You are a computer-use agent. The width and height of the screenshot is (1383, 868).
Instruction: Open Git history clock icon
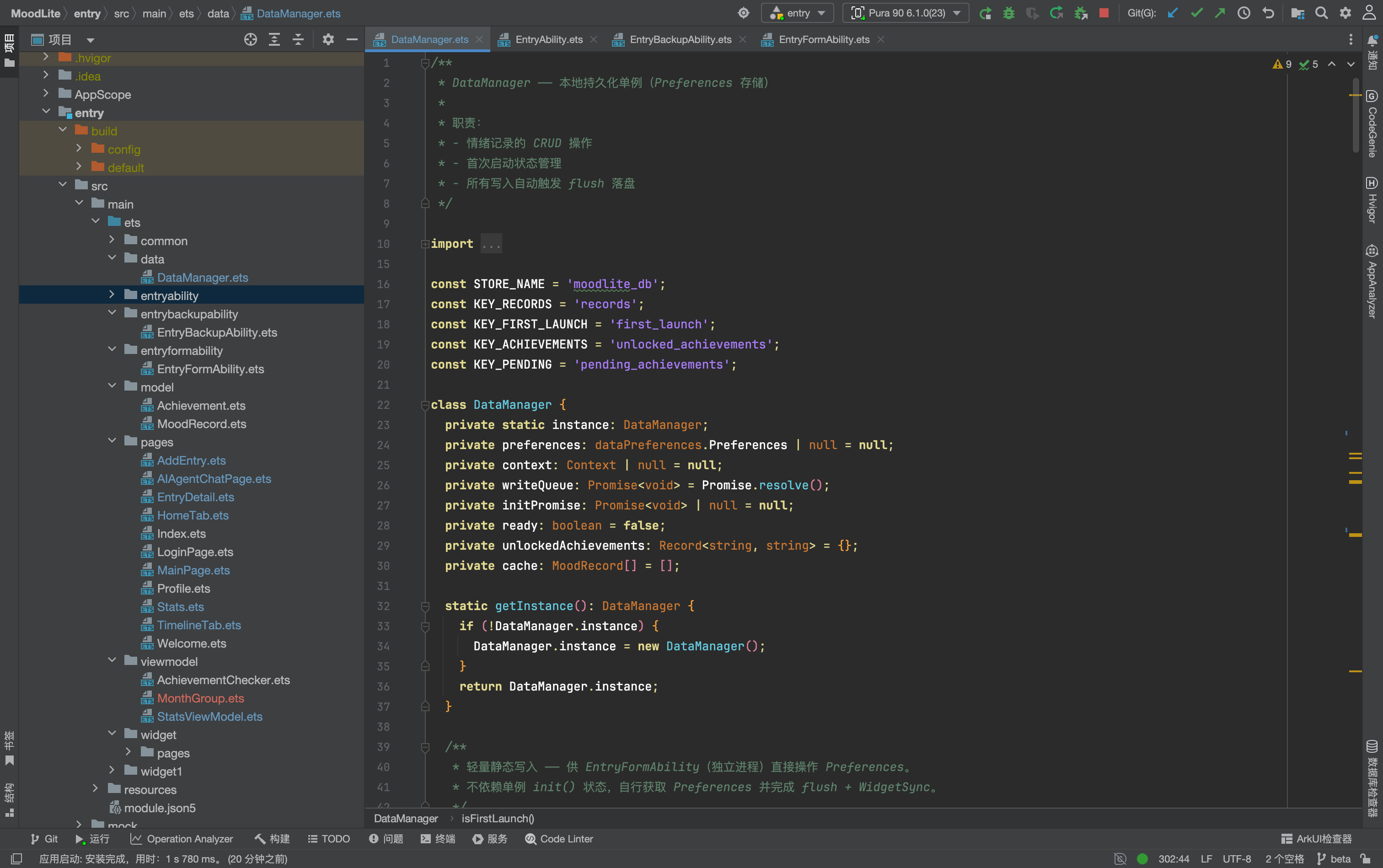[1244, 13]
